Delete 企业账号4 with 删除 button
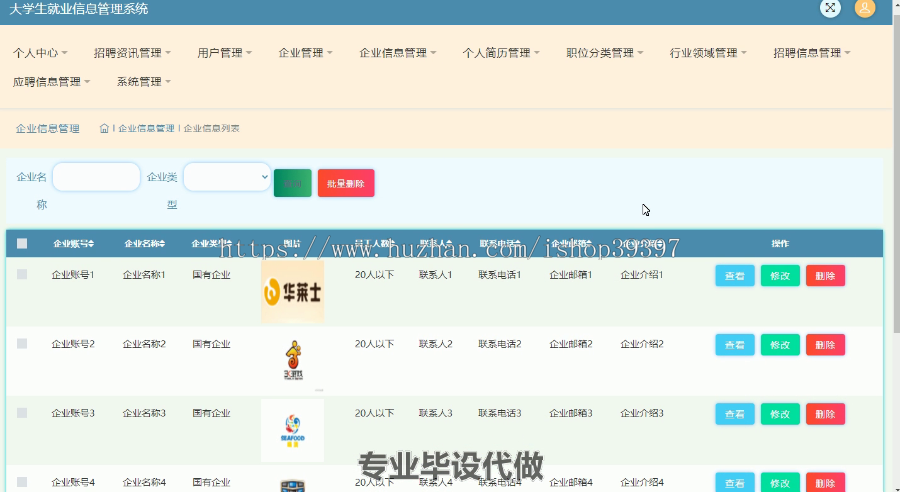The image size is (900, 492). (825, 482)
